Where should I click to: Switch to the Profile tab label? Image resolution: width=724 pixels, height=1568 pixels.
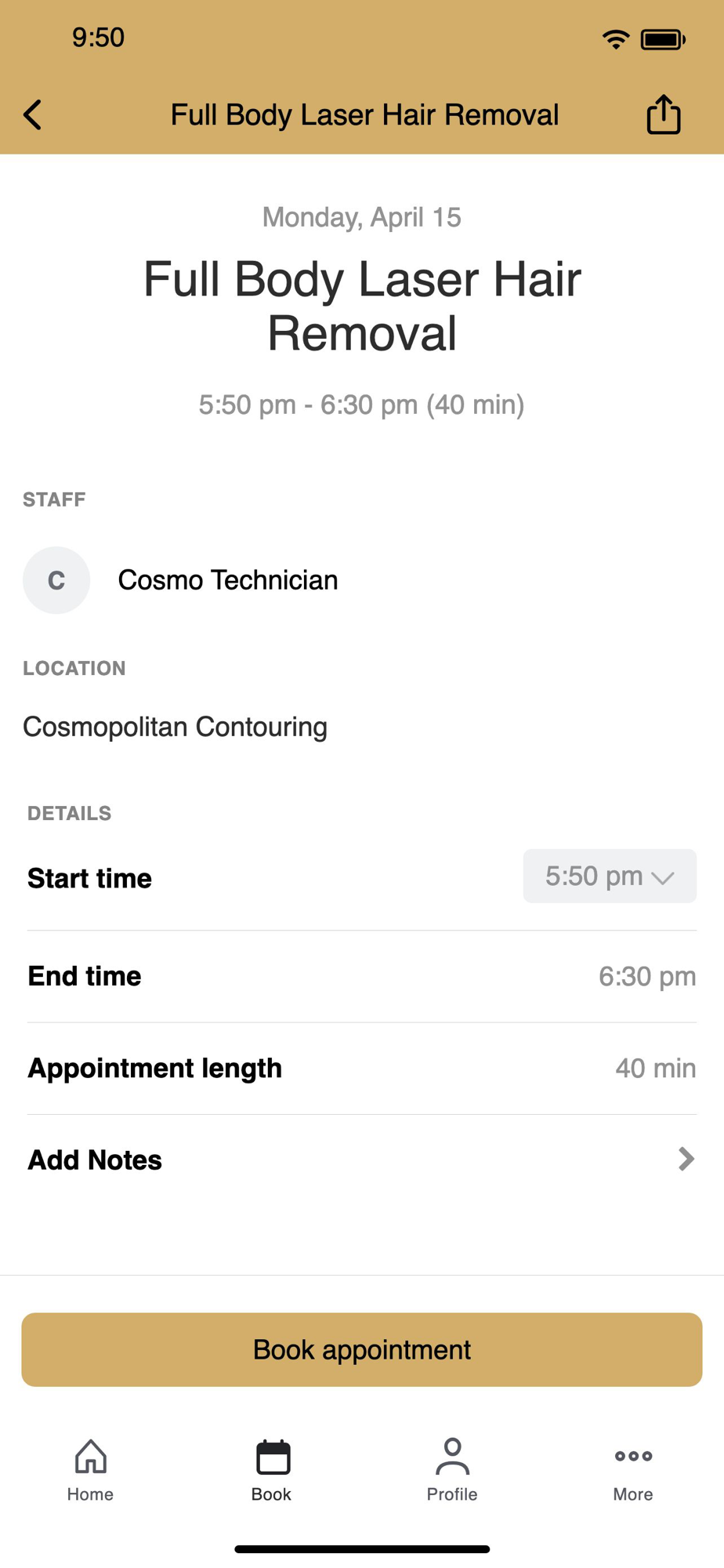pyautogui.click(x=452, y=1494)
